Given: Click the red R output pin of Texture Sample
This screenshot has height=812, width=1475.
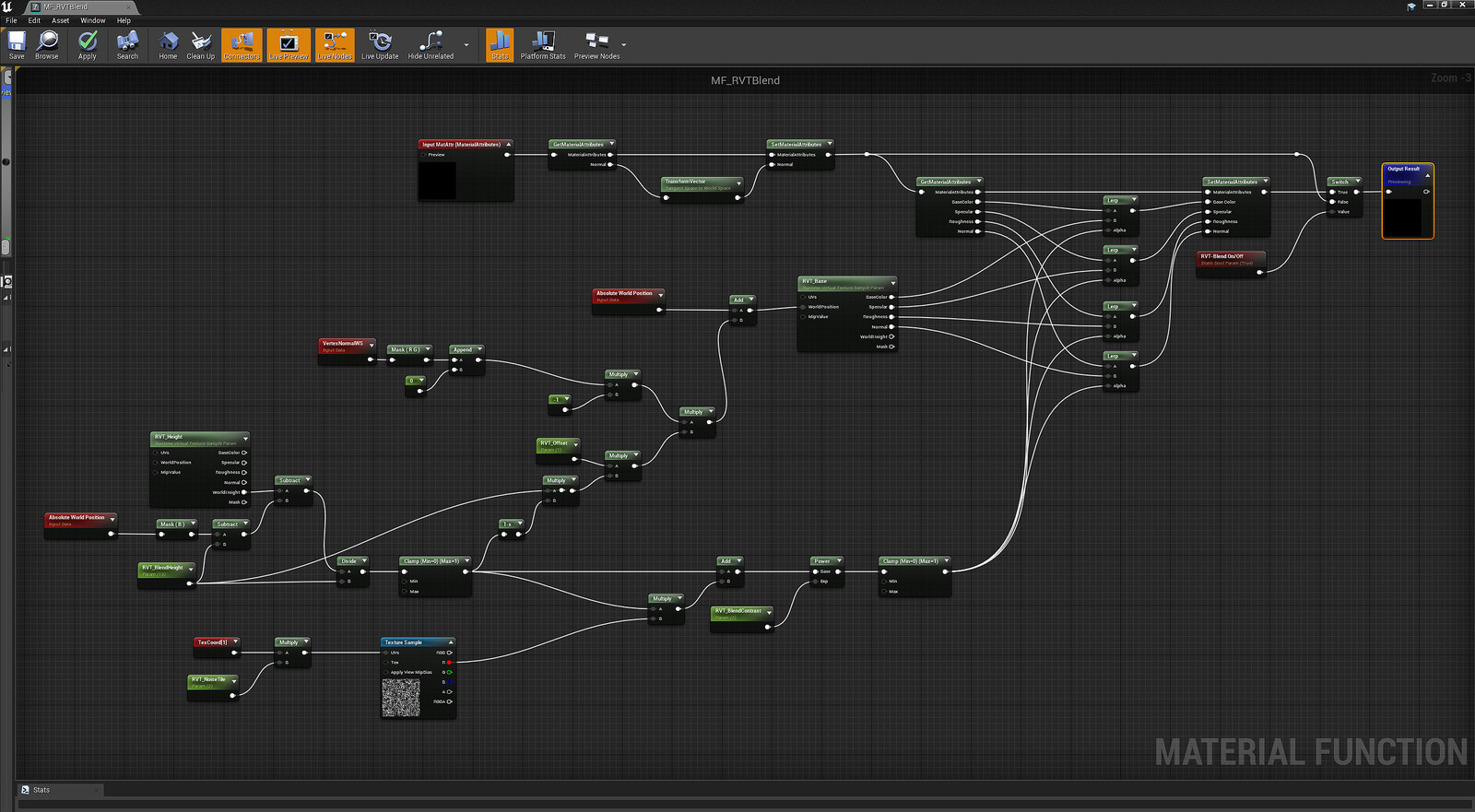Looking at the screenshot, I should tap(450, 663).
